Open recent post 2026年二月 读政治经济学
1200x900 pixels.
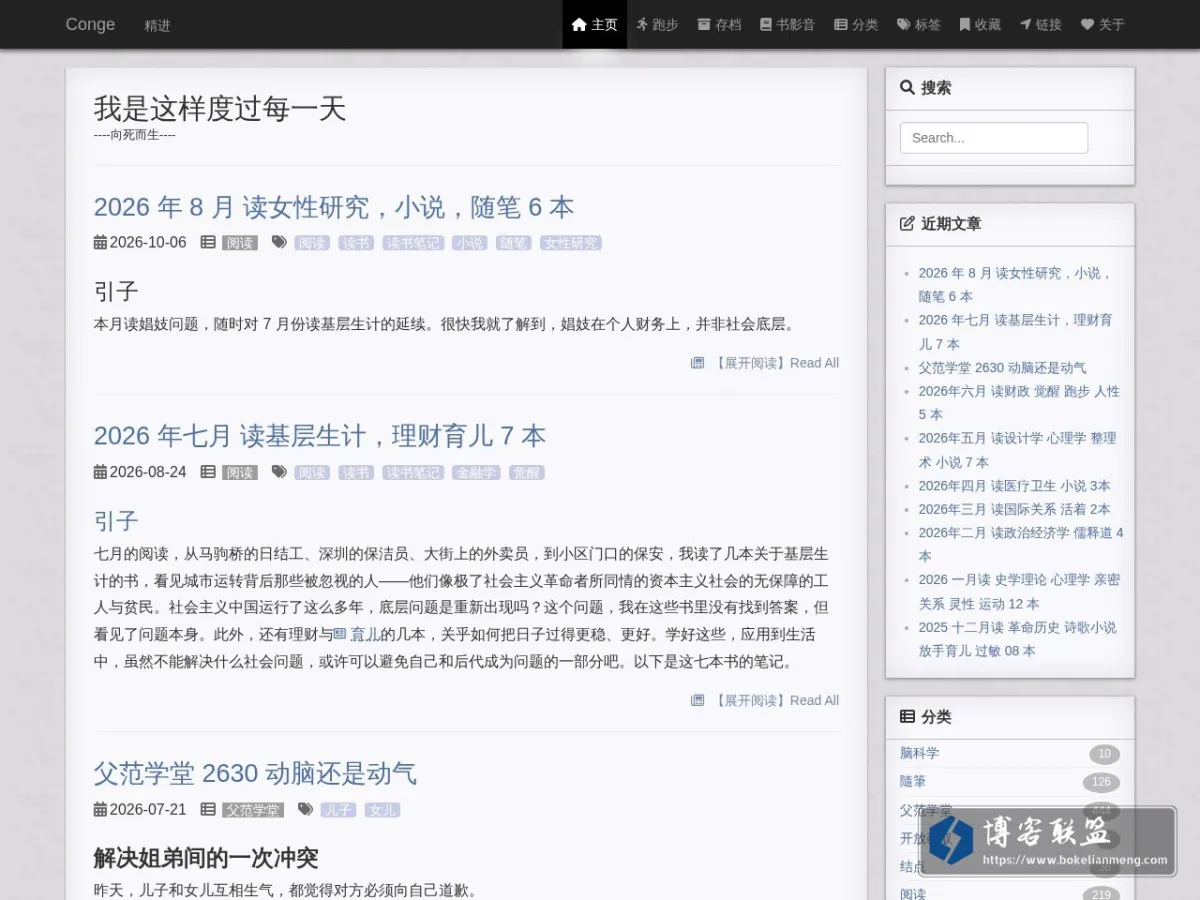[x=1021, y=544]
